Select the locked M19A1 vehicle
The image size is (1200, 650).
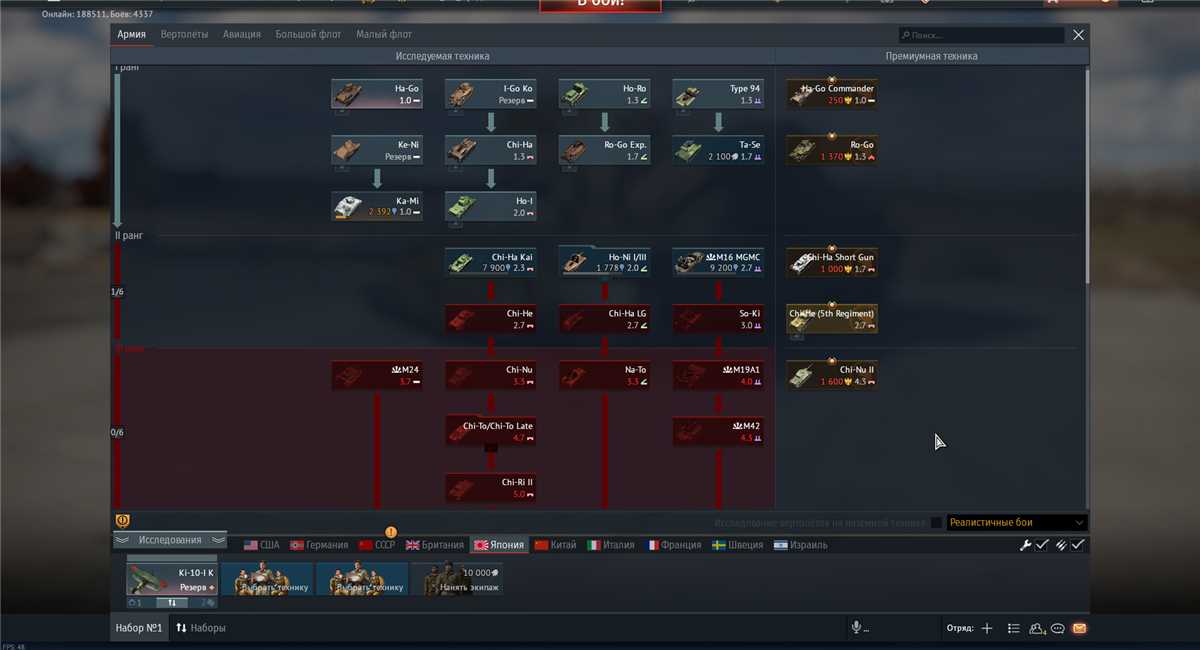point(719,375)
